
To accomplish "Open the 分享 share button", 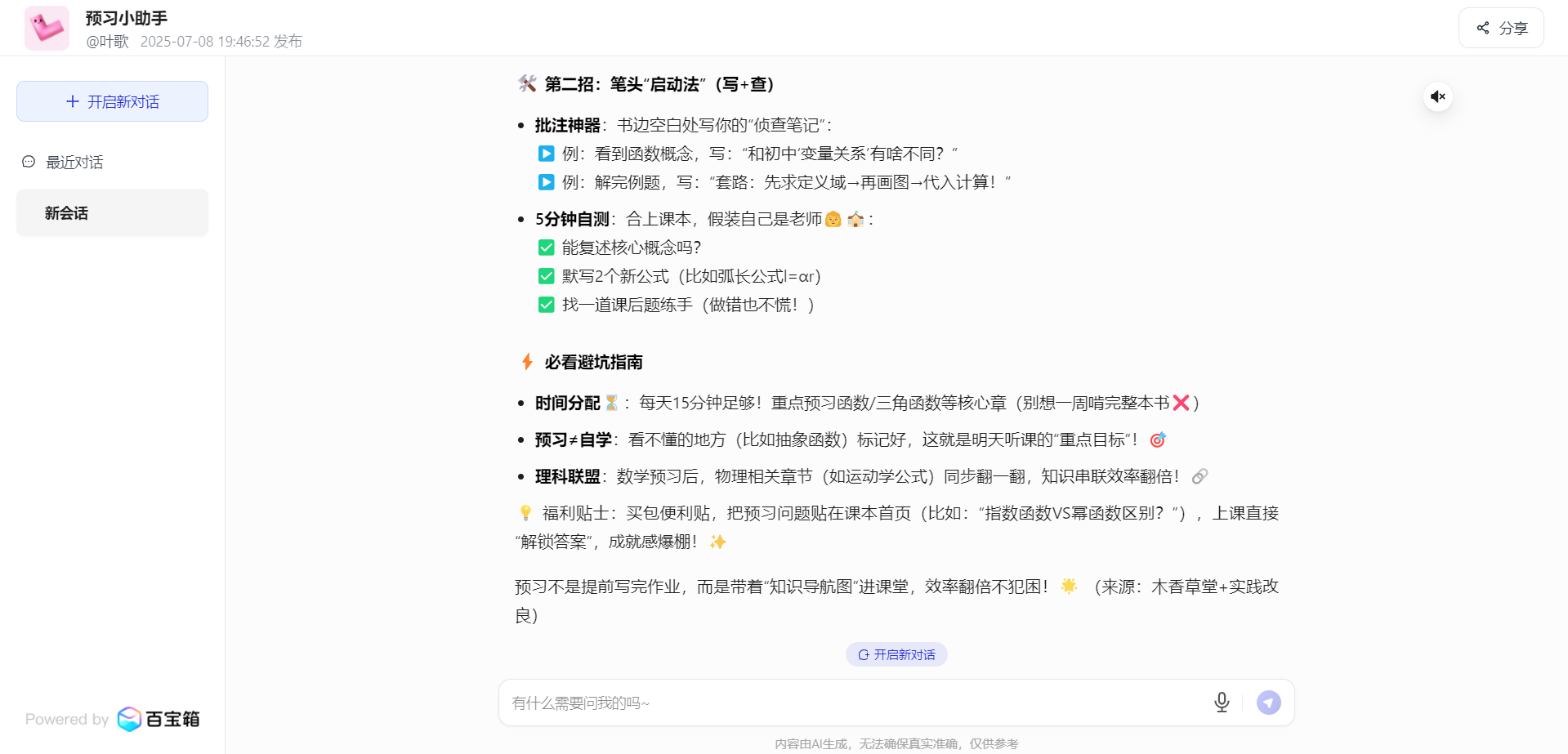I will [x=1501, y=28].
